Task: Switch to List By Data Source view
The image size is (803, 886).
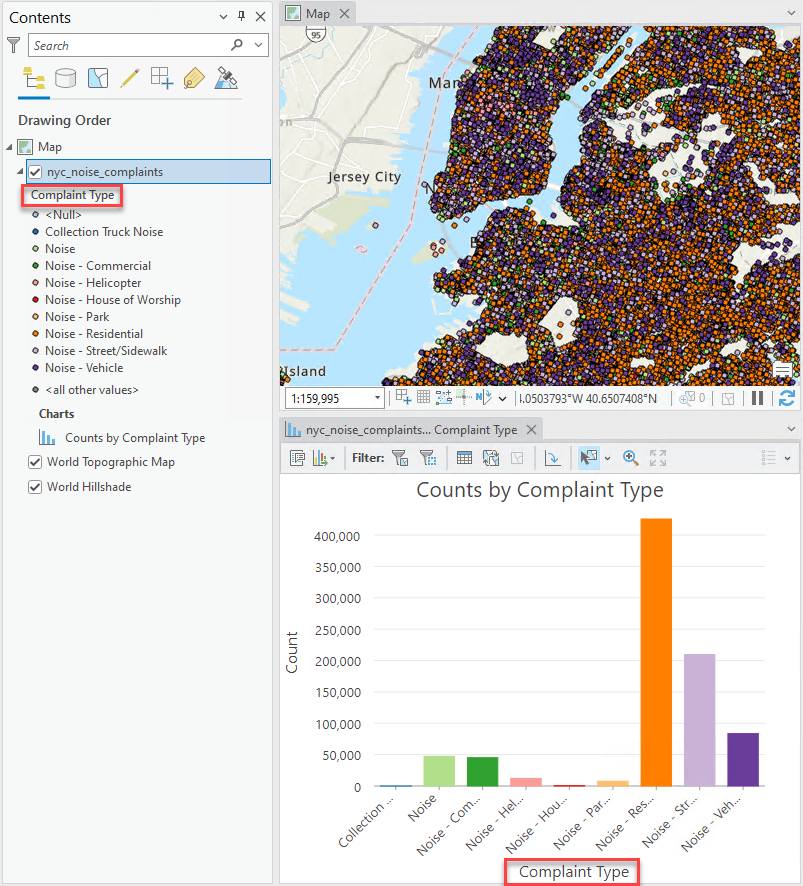Action: 66,78
